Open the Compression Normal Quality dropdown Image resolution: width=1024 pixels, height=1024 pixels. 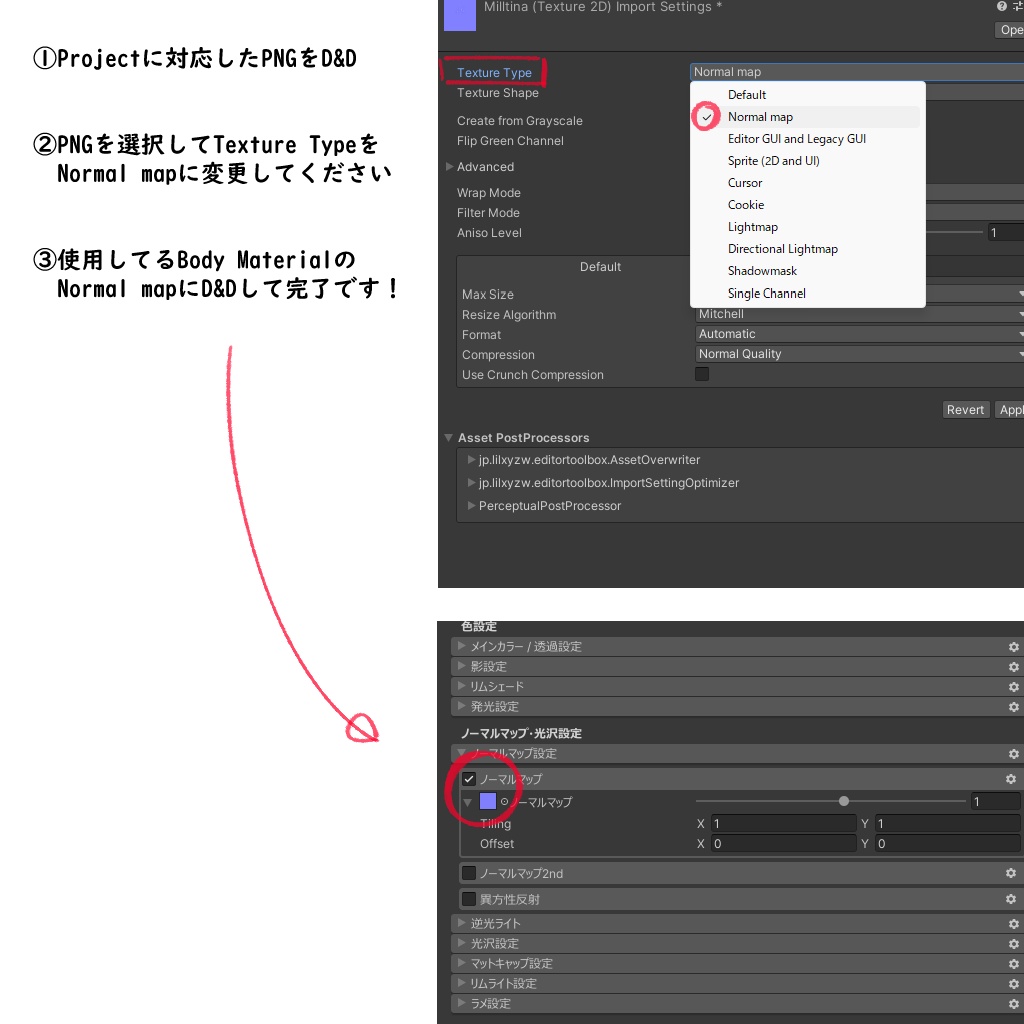coord(859,354)
